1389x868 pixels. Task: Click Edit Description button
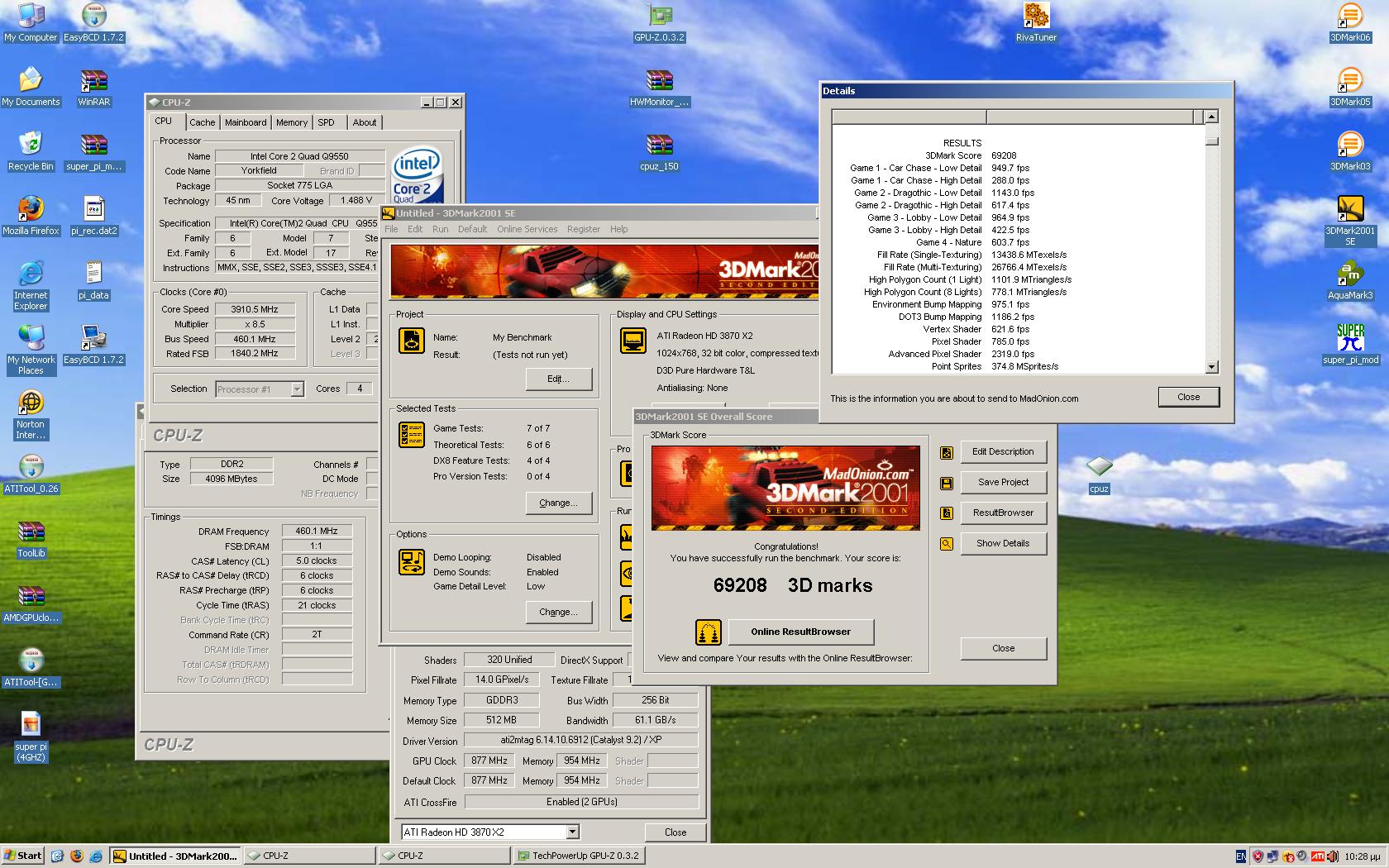1003,451
